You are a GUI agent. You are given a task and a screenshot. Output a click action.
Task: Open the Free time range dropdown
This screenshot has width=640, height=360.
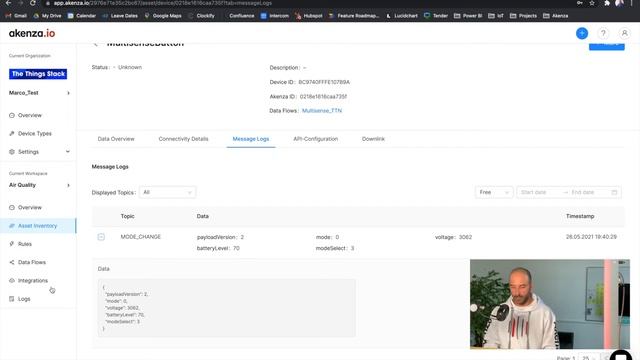(x=494, y=192)
